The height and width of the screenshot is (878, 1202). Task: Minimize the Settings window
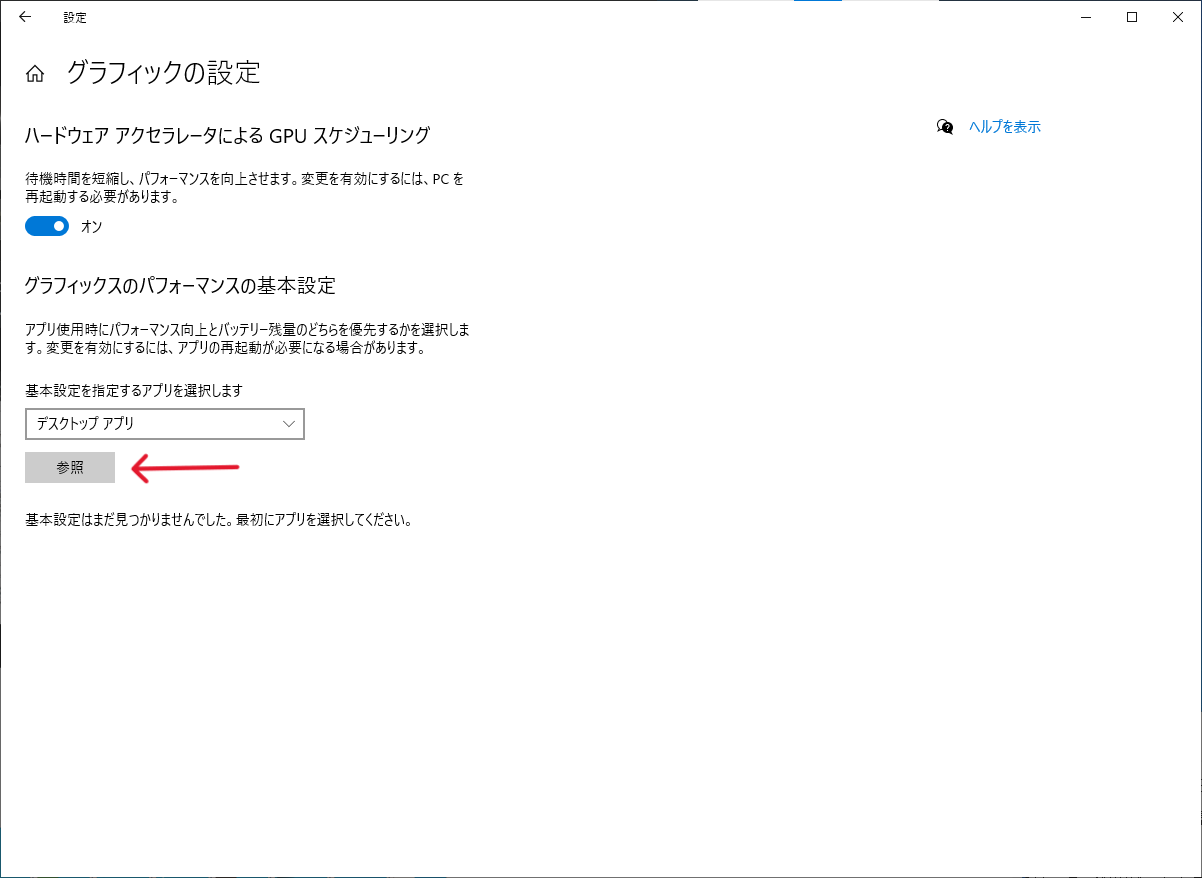1086,17
